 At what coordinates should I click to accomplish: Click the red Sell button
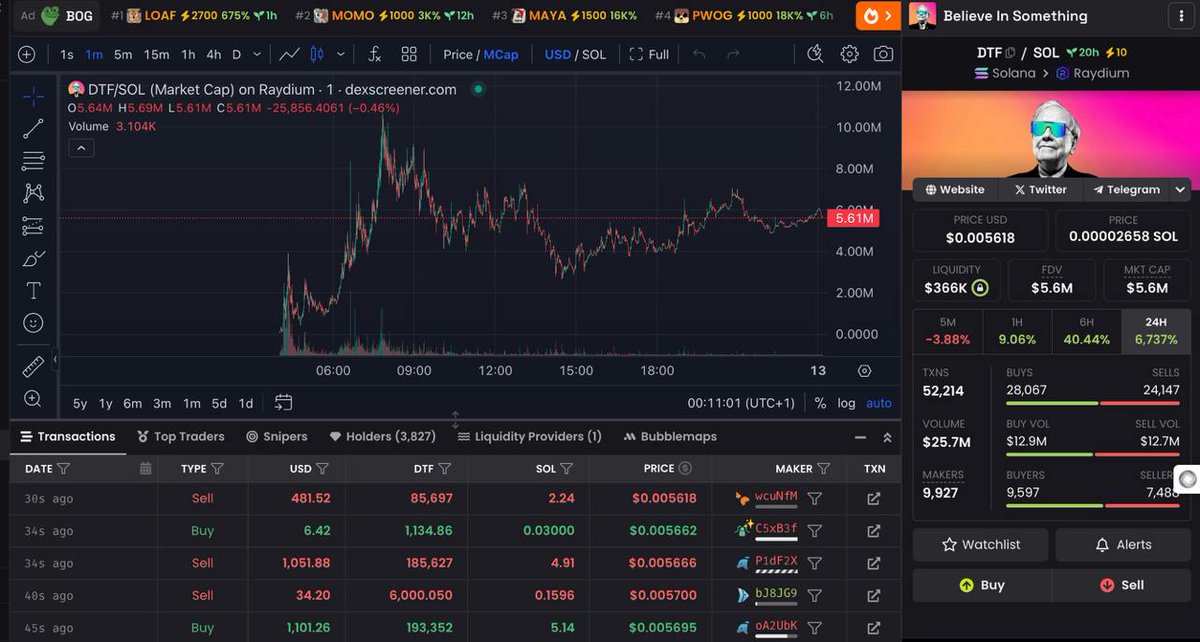1121,585
